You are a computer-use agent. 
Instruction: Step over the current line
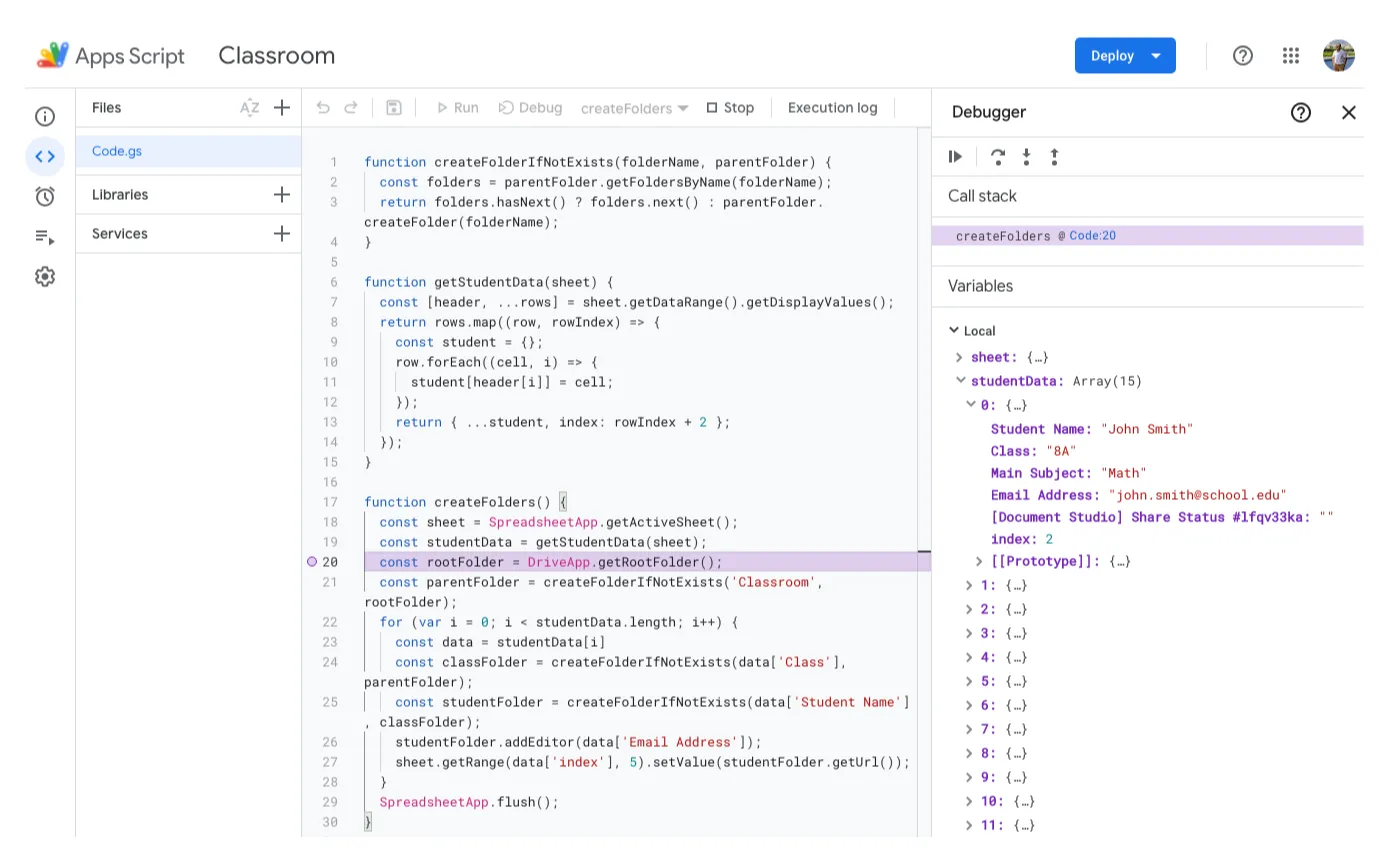[x=996, y=156]
